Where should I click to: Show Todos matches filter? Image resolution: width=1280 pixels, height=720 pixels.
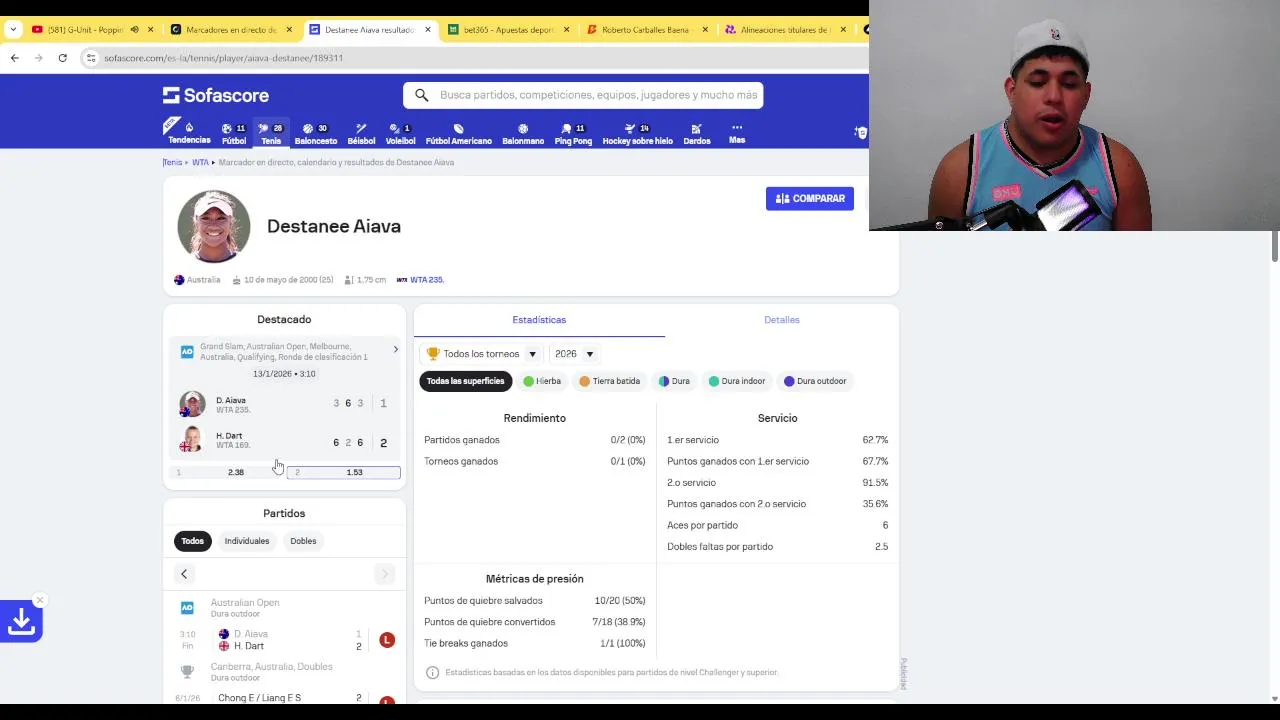click(192, 541)
